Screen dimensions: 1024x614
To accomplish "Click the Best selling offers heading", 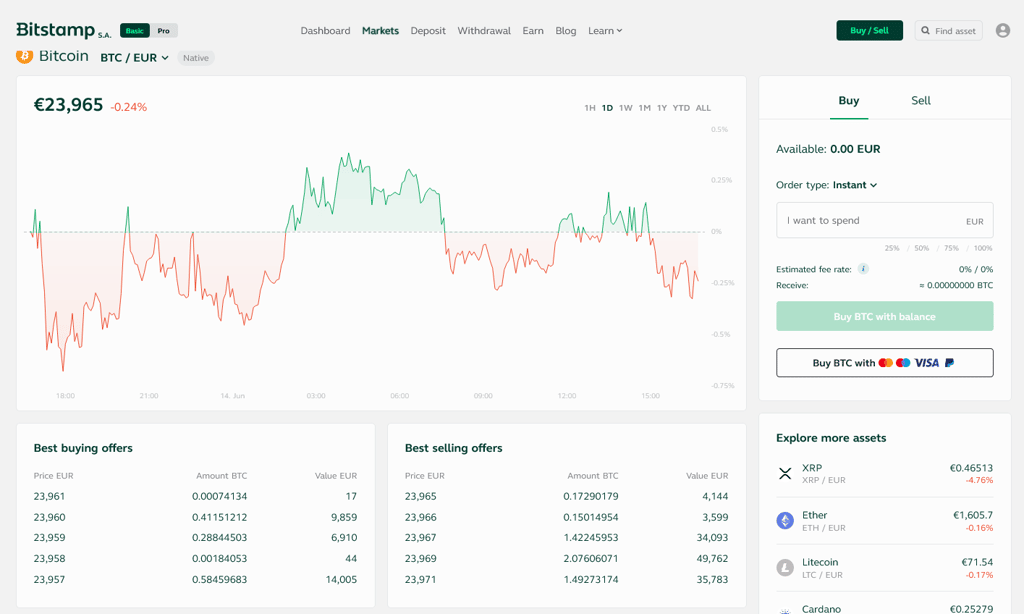I will pos(454,448).
